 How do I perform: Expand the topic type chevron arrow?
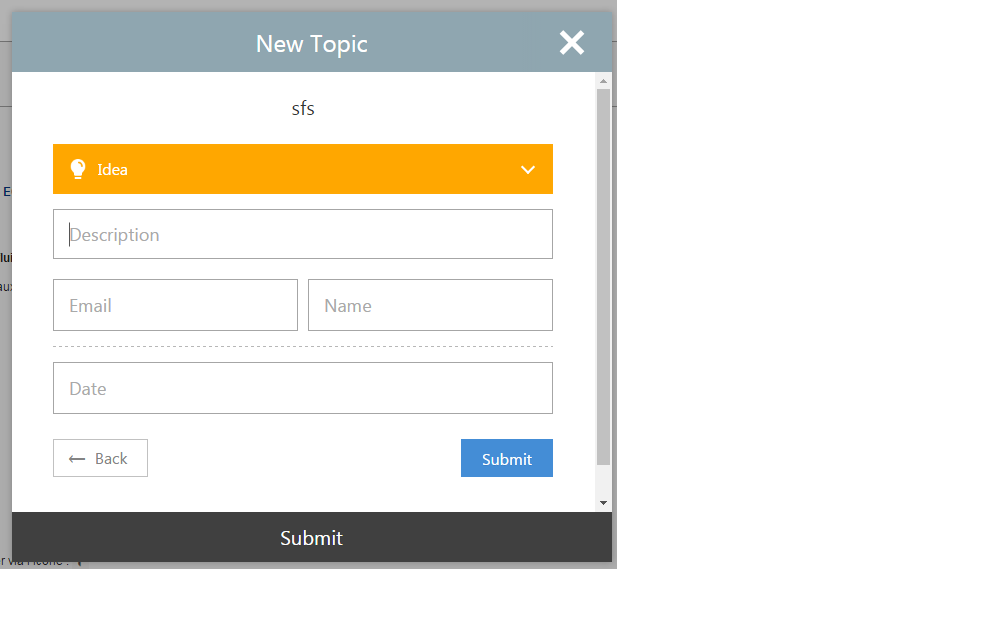tap(528, 170)
